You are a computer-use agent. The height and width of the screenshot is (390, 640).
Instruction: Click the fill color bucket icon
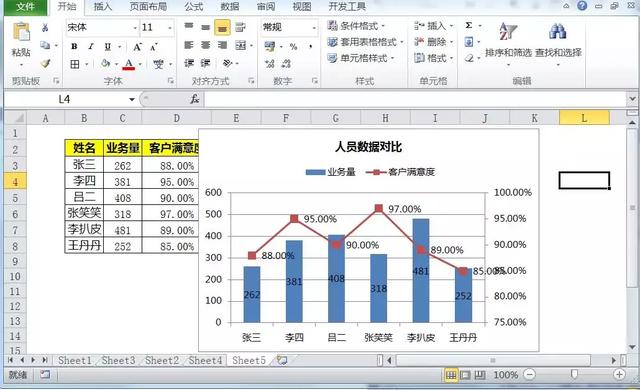click(105, 64)
